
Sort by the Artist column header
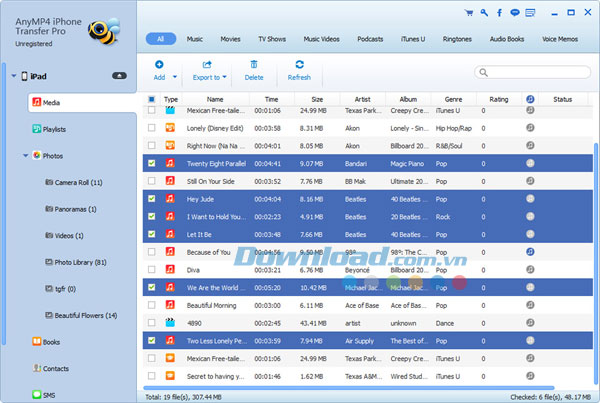[362, 99]
